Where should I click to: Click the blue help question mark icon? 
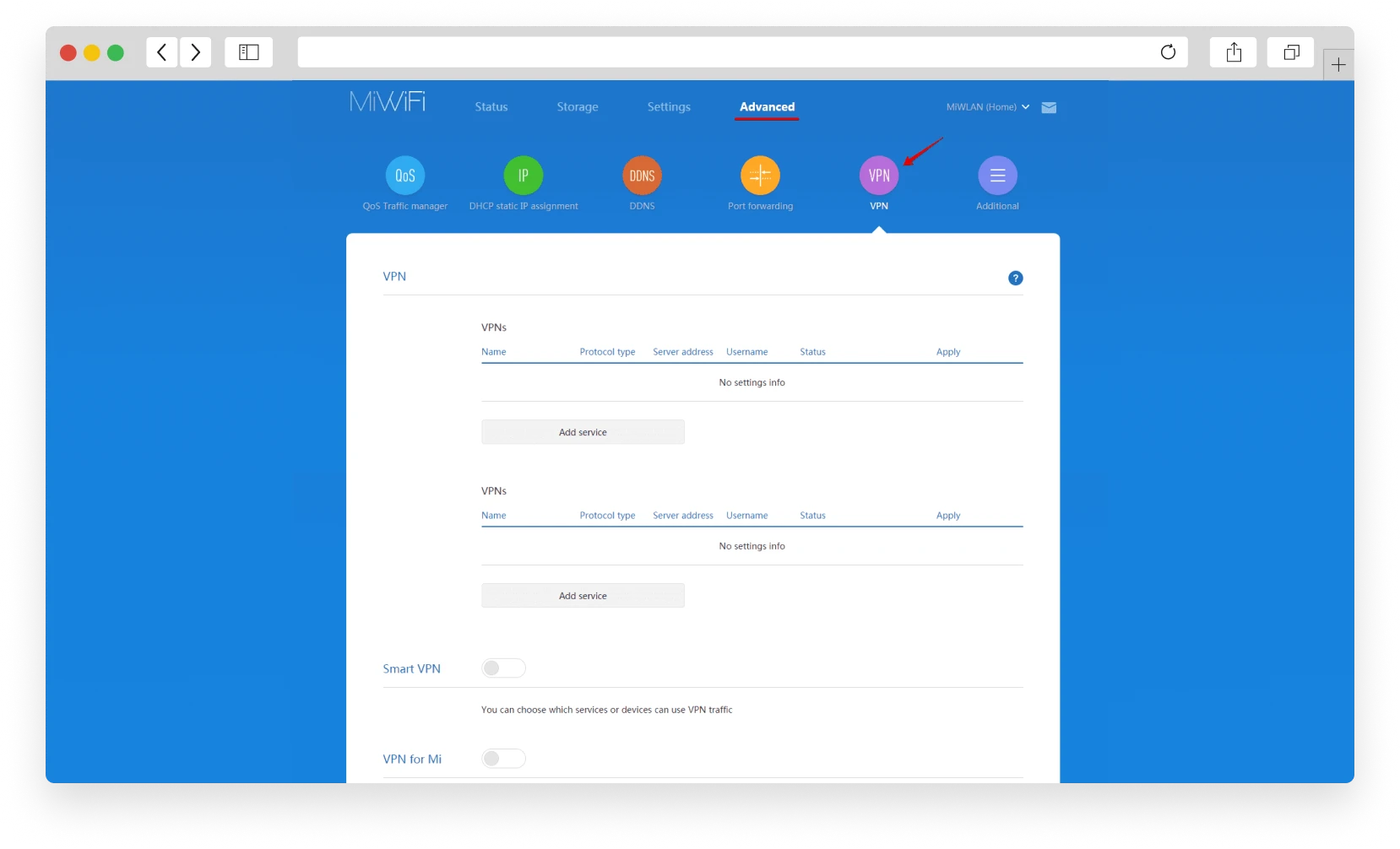click(x=1016, y=278)
